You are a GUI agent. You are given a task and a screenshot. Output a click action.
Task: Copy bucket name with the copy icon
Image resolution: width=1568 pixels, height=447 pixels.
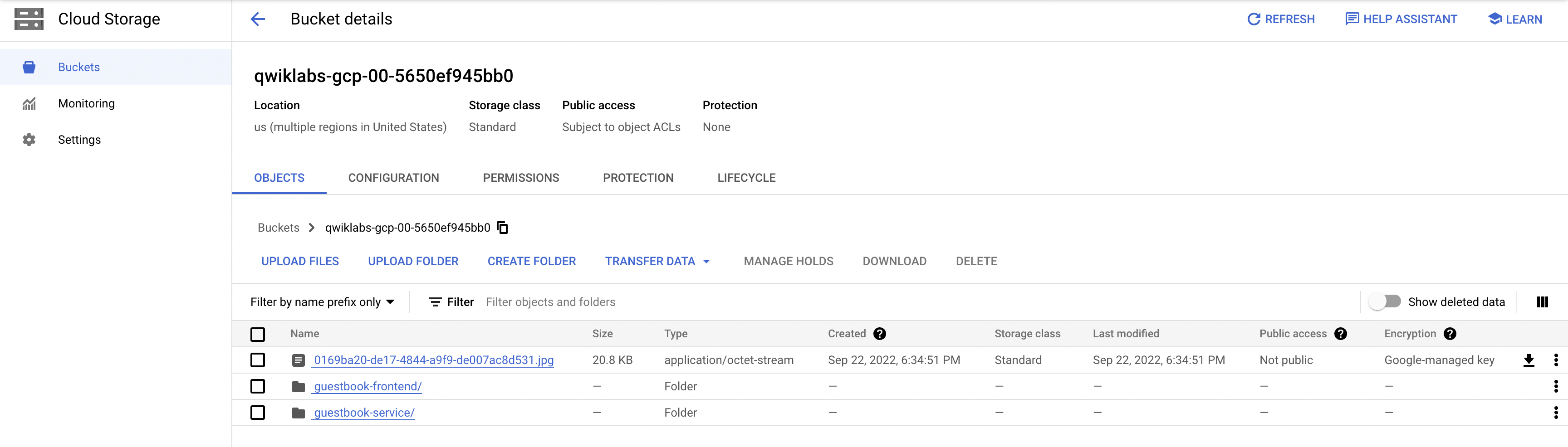[x=502, y=228]
